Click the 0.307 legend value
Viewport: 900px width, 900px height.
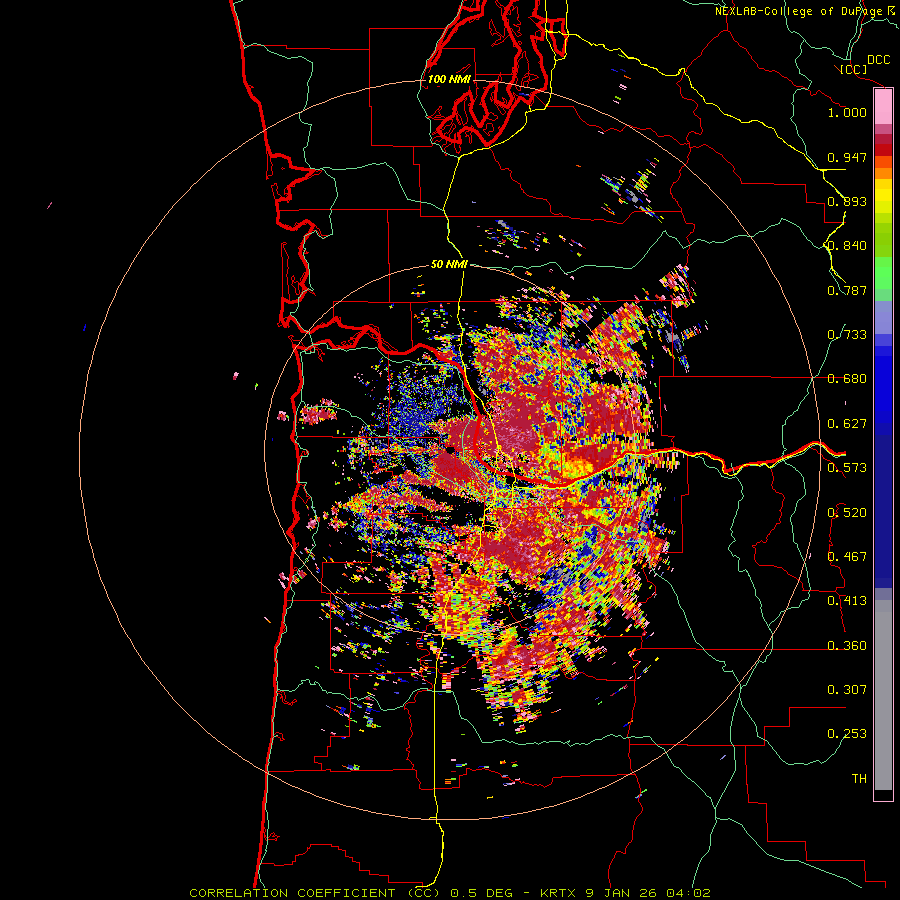pos(847,690)
